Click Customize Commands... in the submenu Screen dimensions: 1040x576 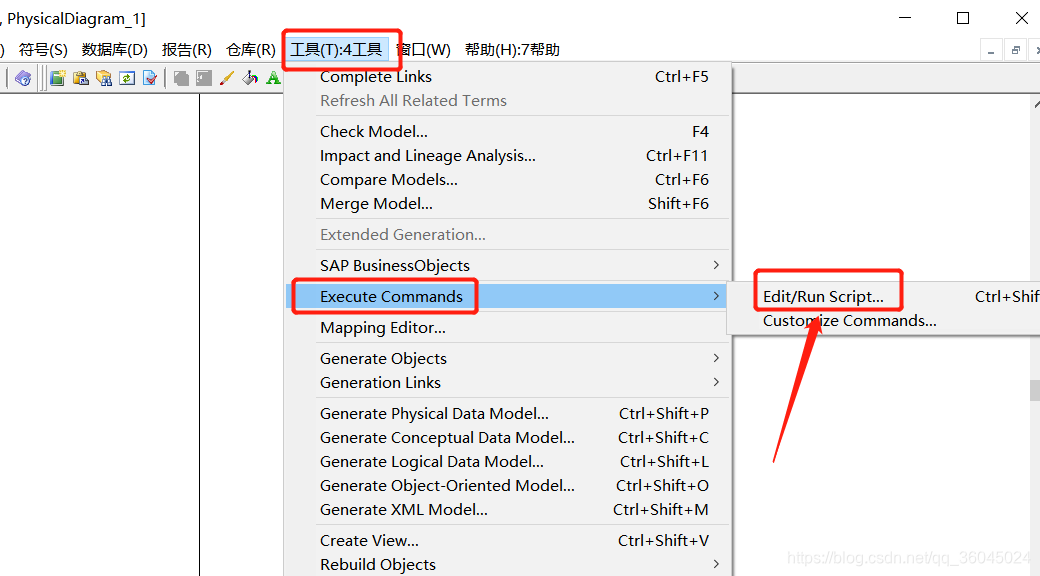[885, 321]
